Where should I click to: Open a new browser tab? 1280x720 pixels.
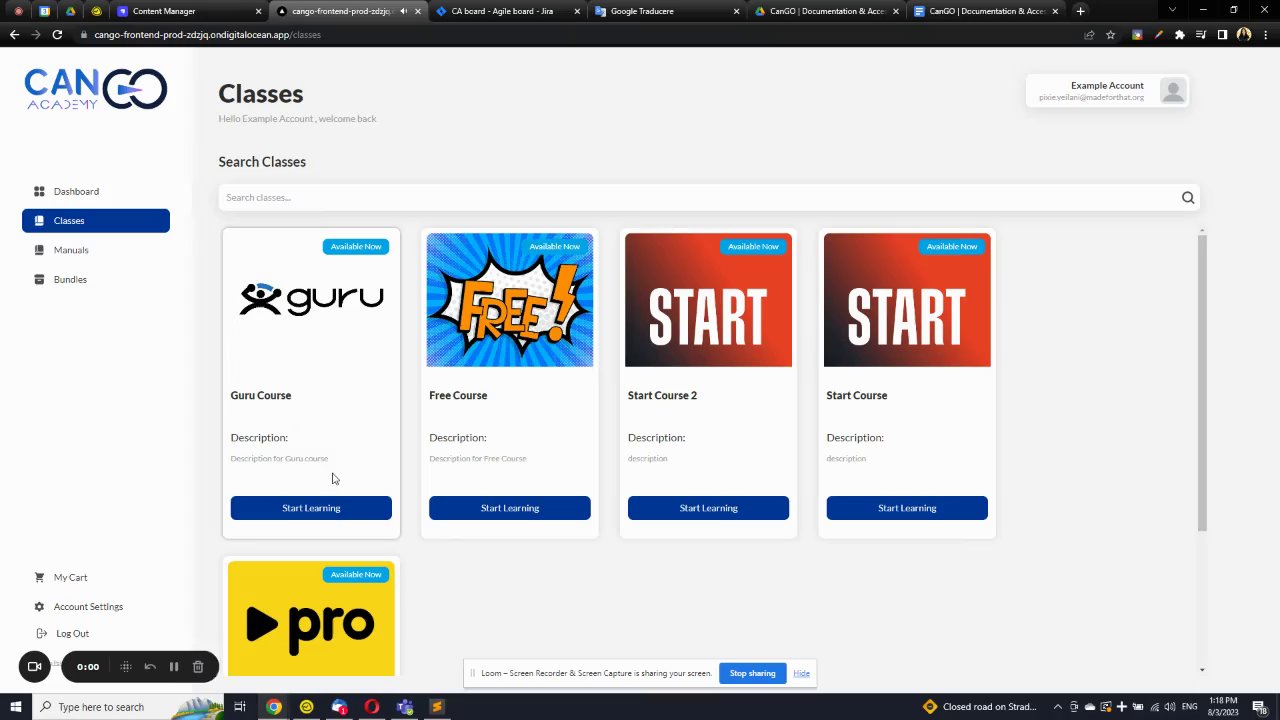1080,11
